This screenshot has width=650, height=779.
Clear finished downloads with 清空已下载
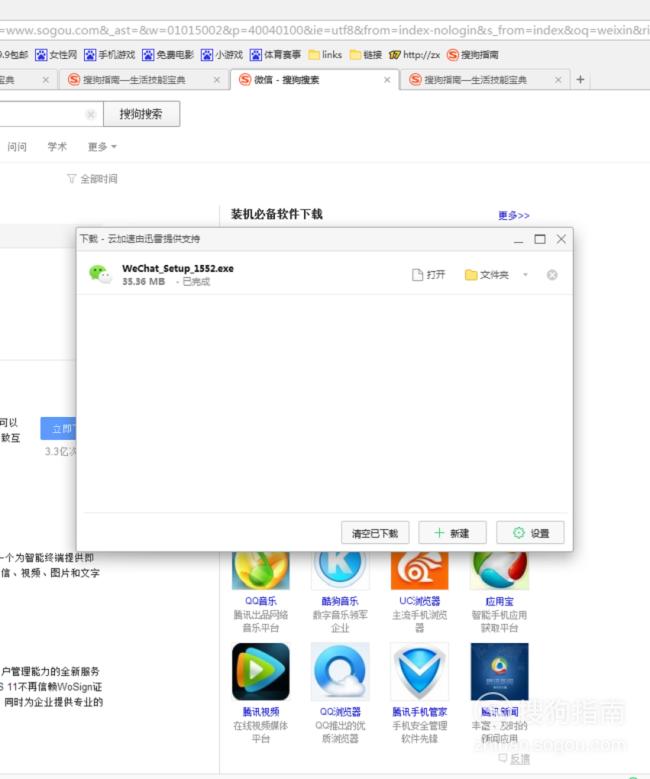pos(375,533)
